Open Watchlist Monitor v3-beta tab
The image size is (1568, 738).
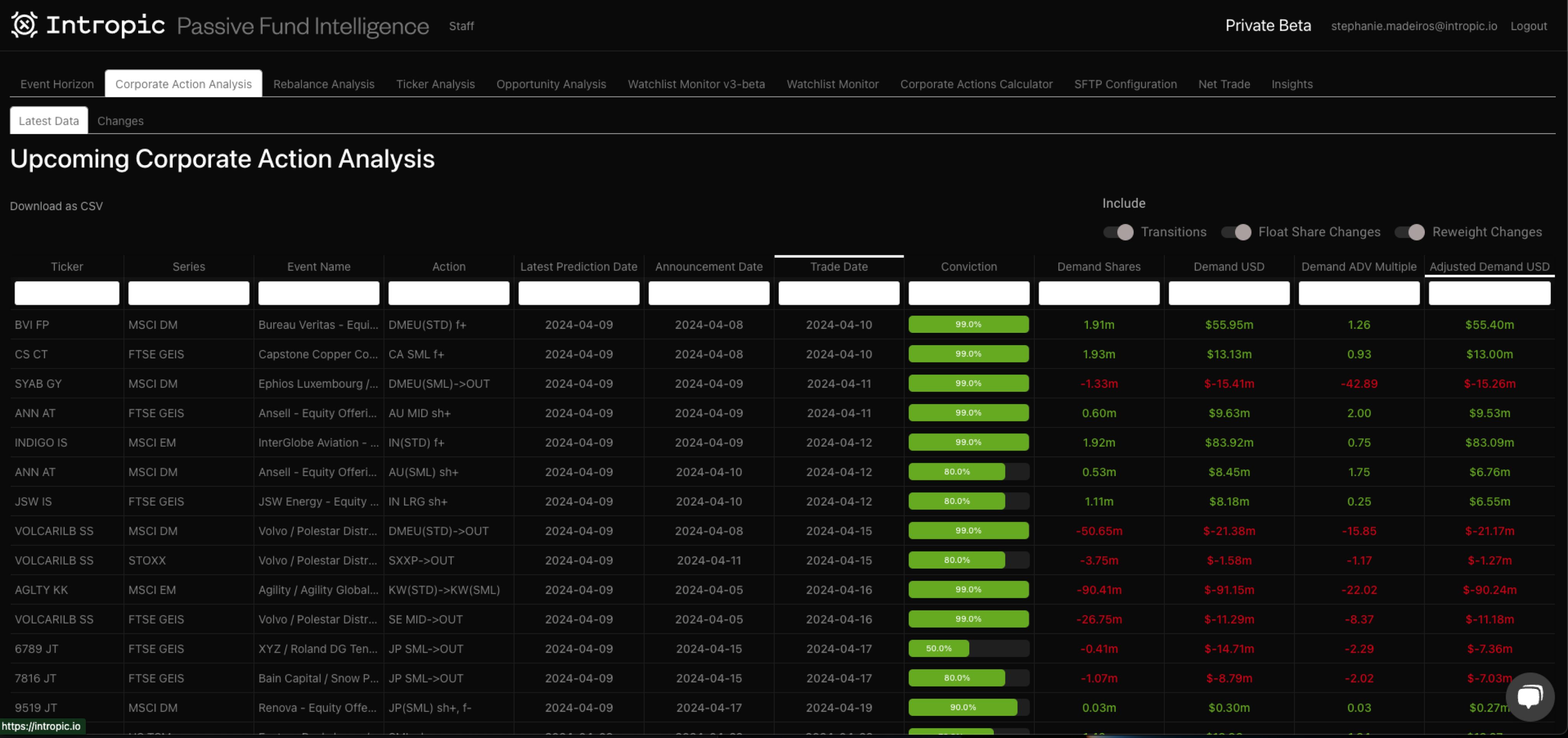696,84
